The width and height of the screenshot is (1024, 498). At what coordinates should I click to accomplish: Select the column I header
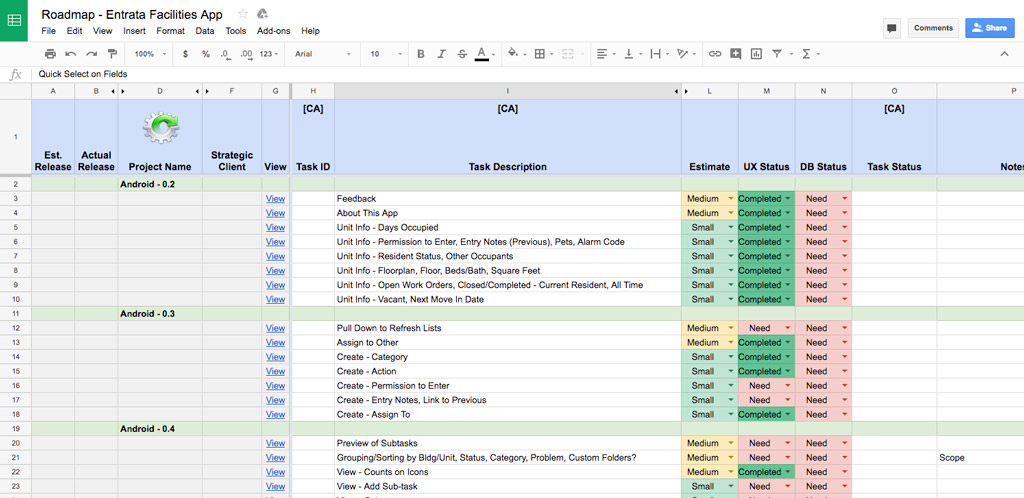pos(507,91)
